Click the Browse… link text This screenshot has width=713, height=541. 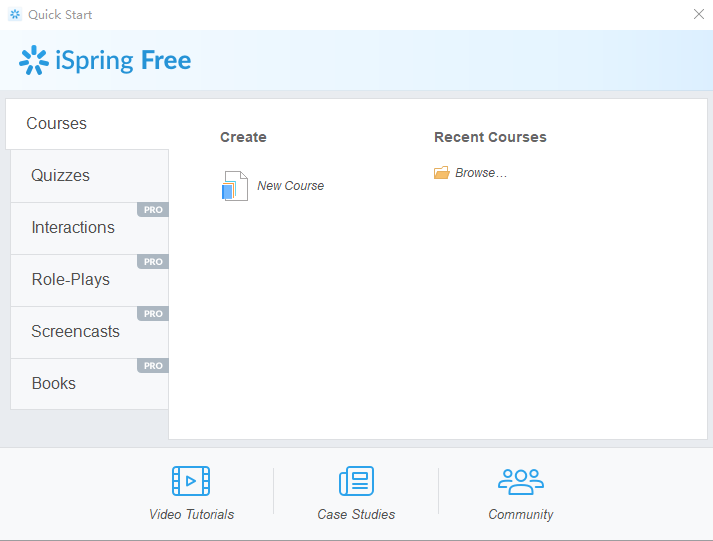(481, 173)
